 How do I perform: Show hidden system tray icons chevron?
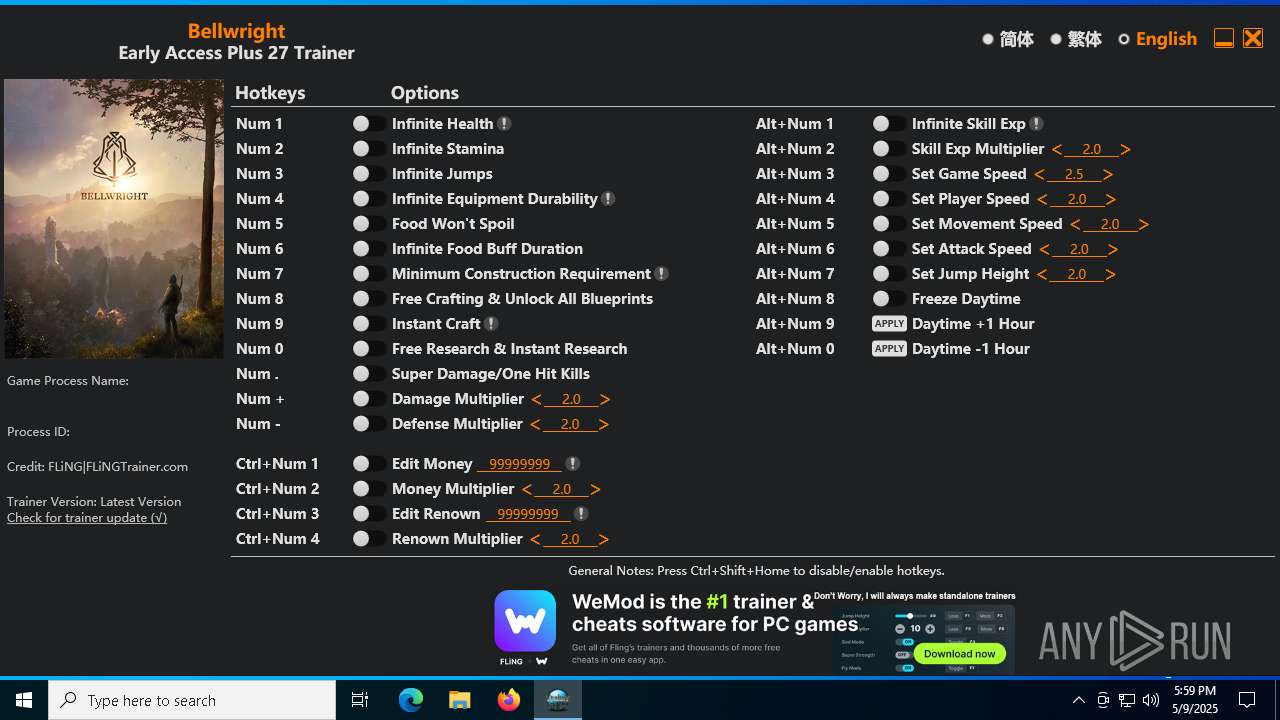click(1078, 700)
